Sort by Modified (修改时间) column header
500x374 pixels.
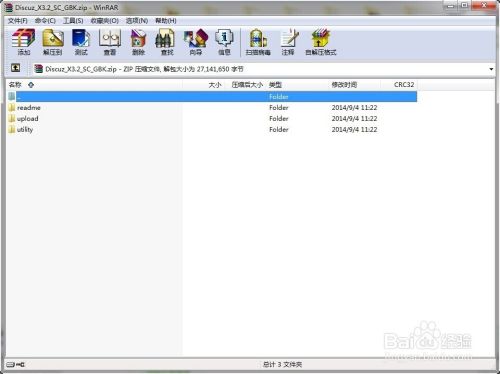click(355, 85)
